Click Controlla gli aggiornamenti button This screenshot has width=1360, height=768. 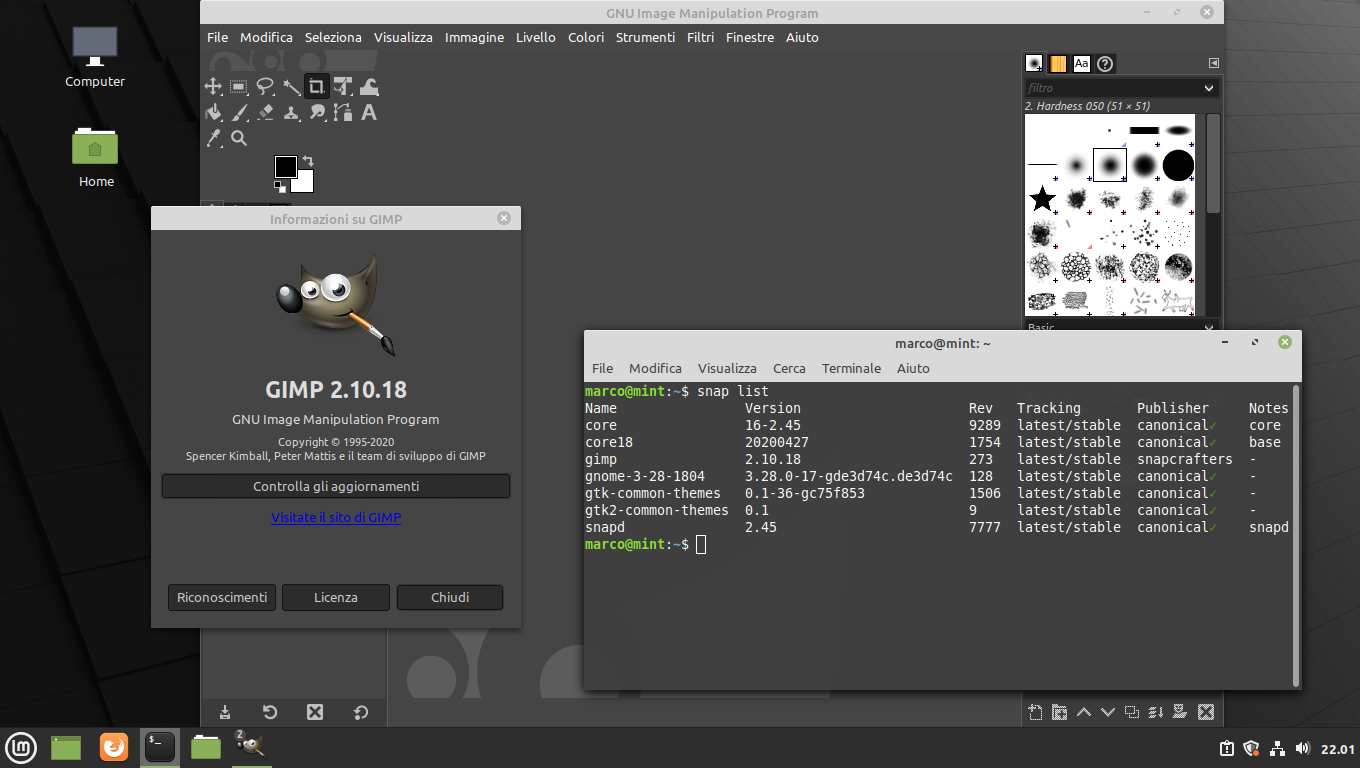coord(336,486)
